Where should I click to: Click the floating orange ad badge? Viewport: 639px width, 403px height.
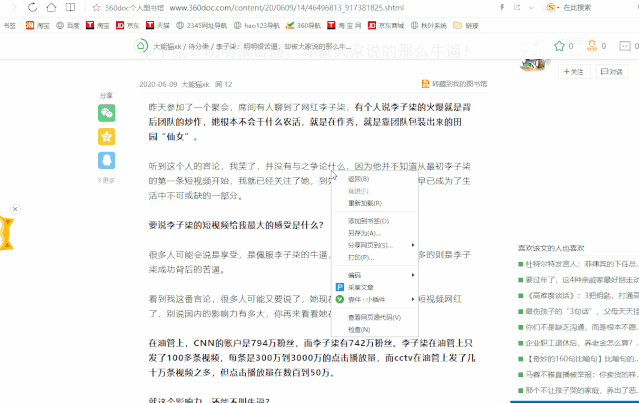point(6,233)
